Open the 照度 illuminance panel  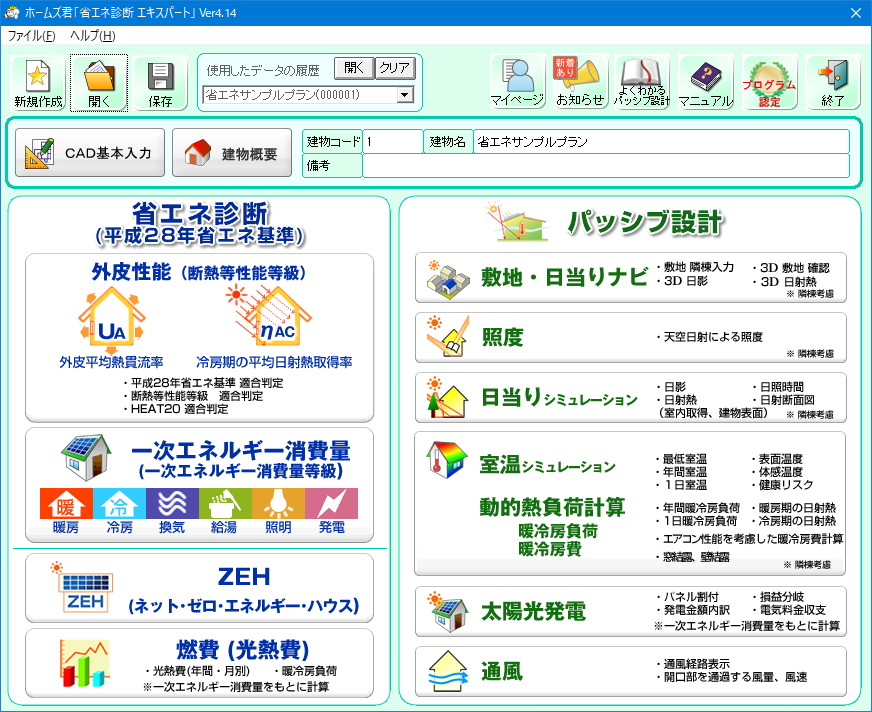point(631,338)
